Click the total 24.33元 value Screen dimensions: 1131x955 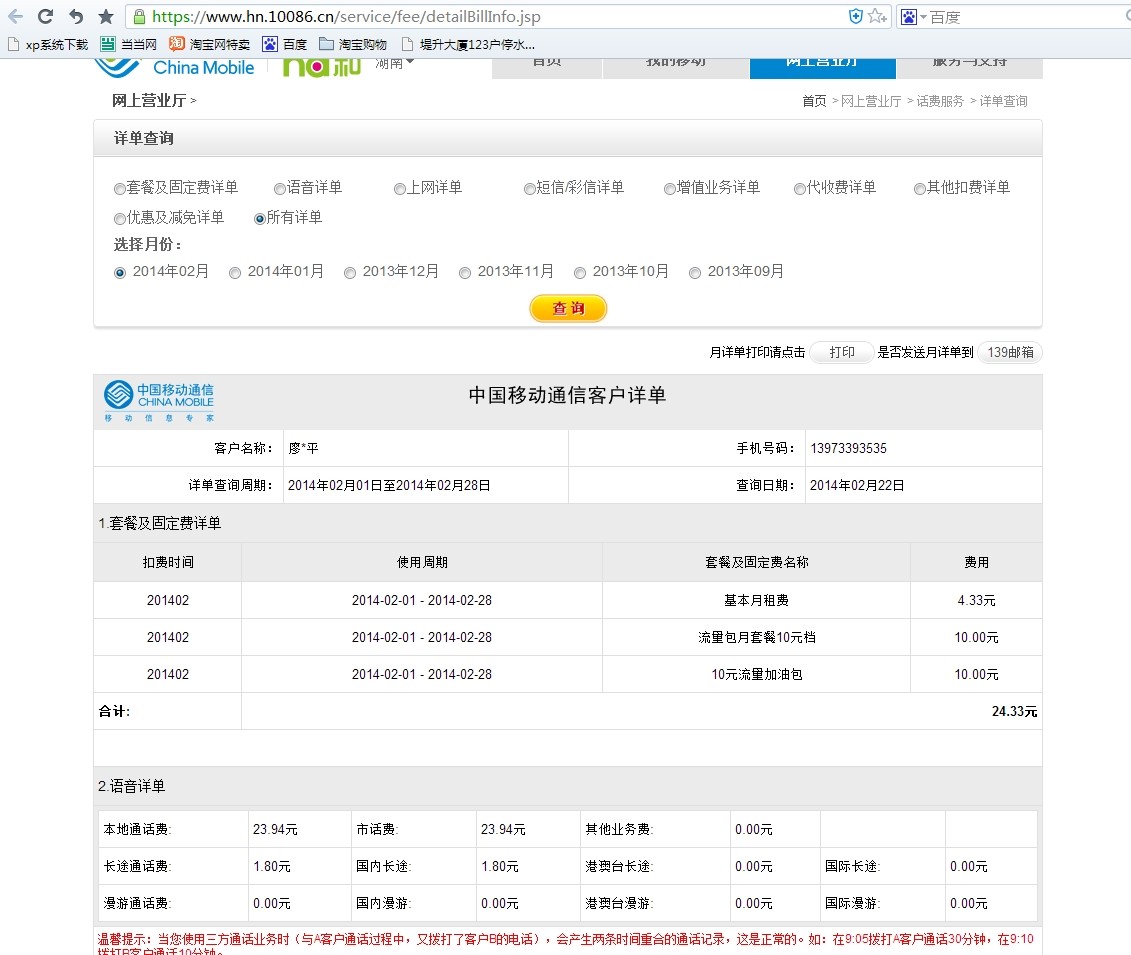click(x=1014, y=711)
